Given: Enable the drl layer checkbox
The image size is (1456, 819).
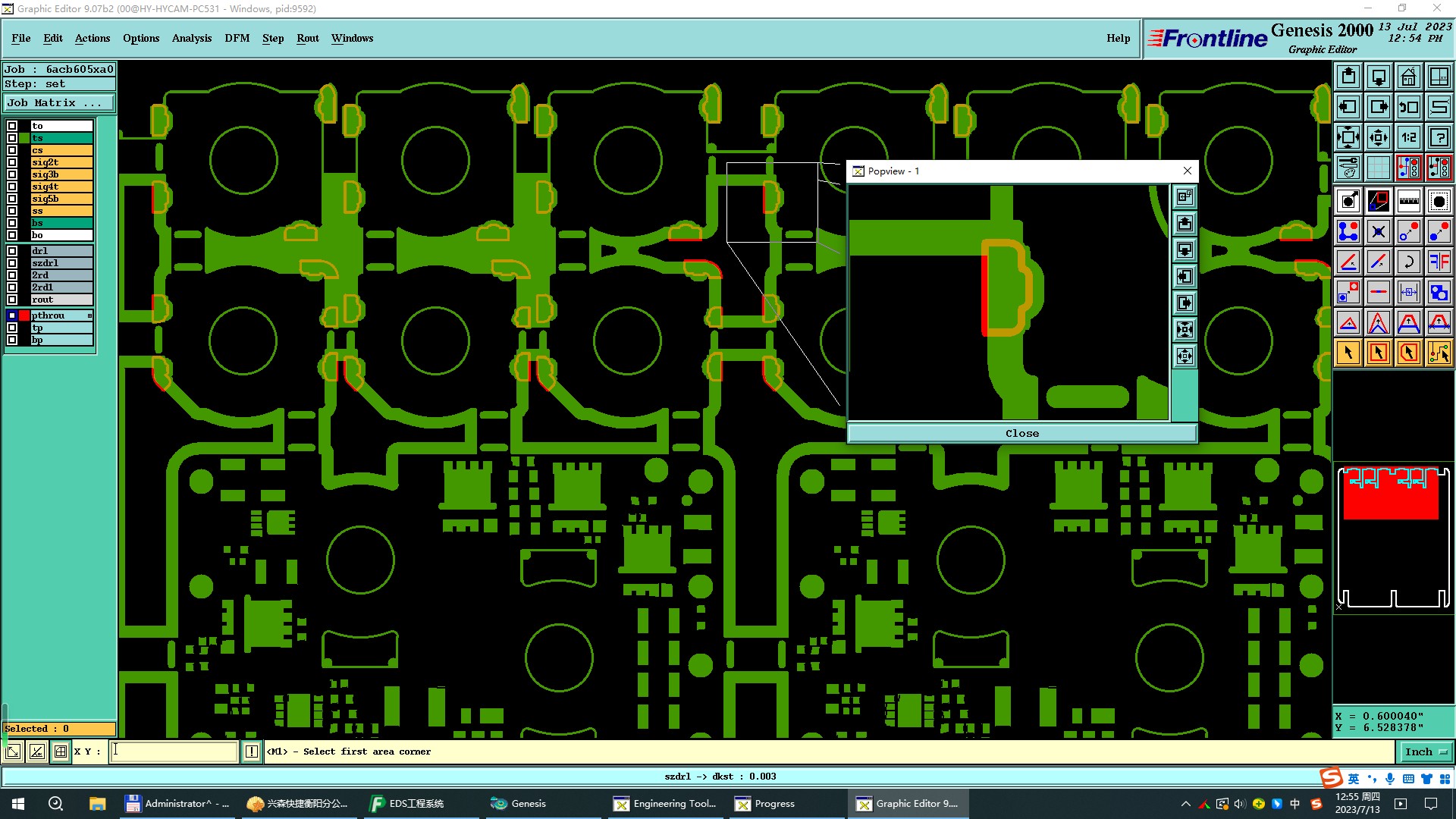Looking at the screenshot, I should (x=12, y=251).
